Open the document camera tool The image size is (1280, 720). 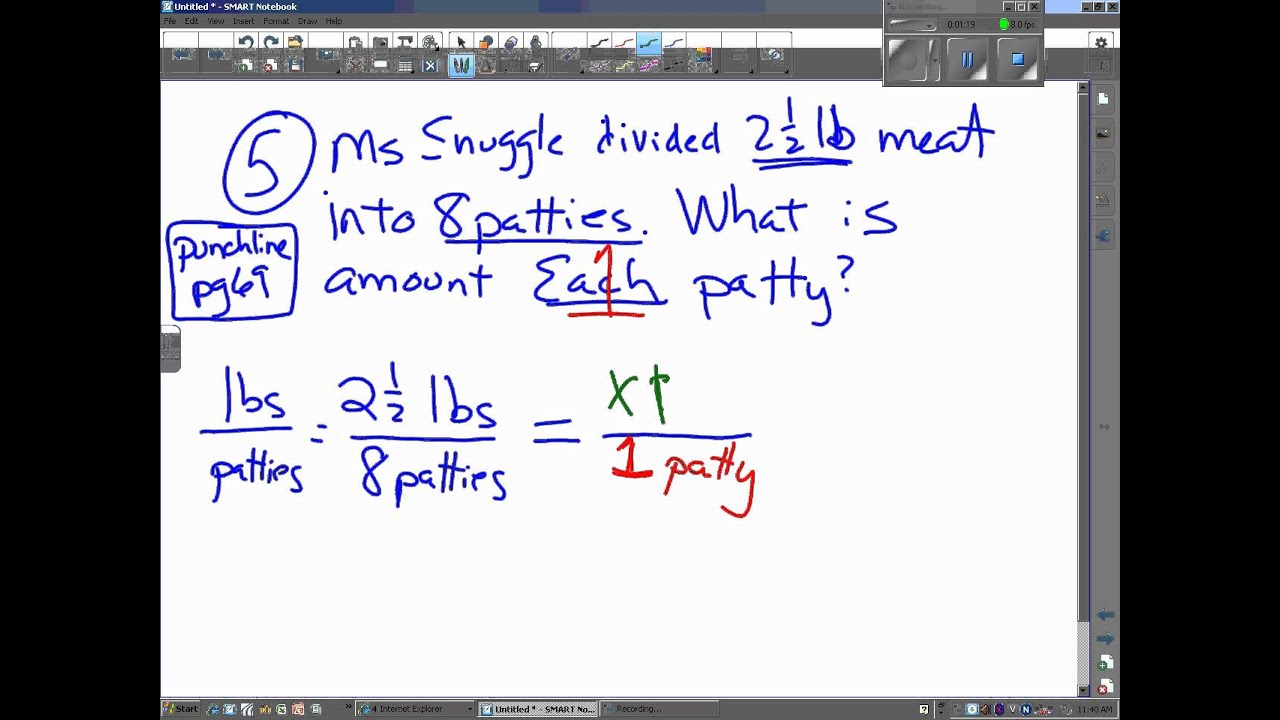405,42
